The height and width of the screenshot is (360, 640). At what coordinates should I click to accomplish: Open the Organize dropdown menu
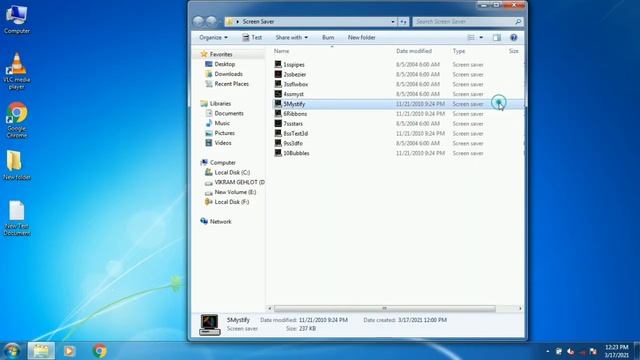213,38
